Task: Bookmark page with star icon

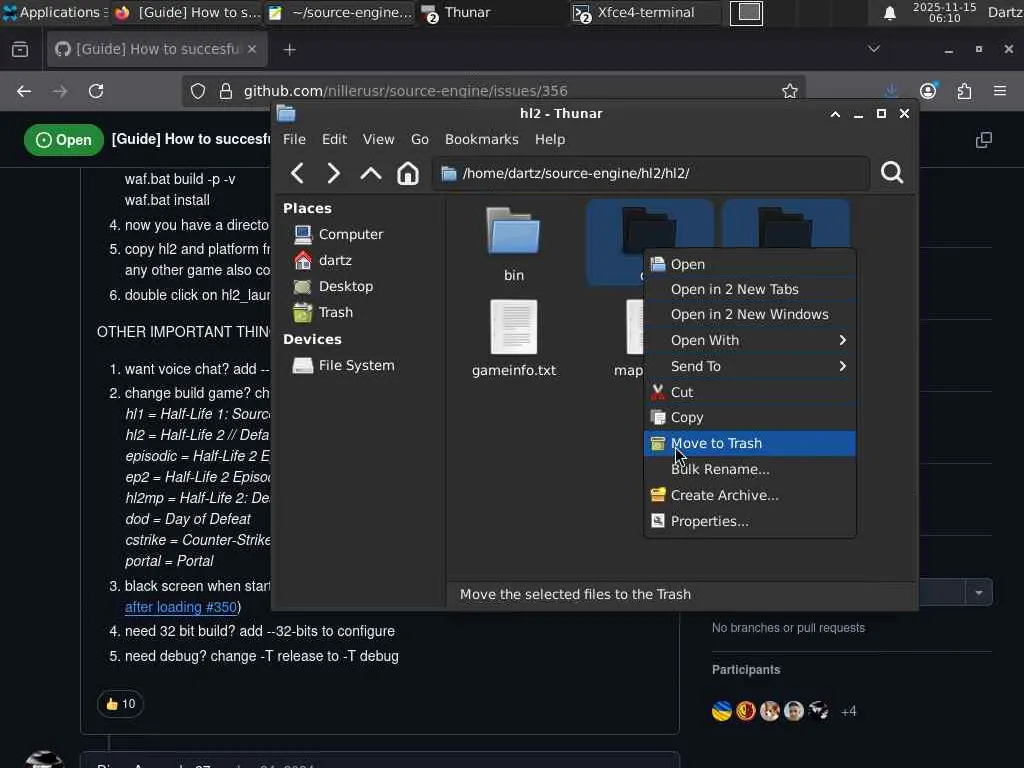Action: pyautogui.click(x=790, y=91)
